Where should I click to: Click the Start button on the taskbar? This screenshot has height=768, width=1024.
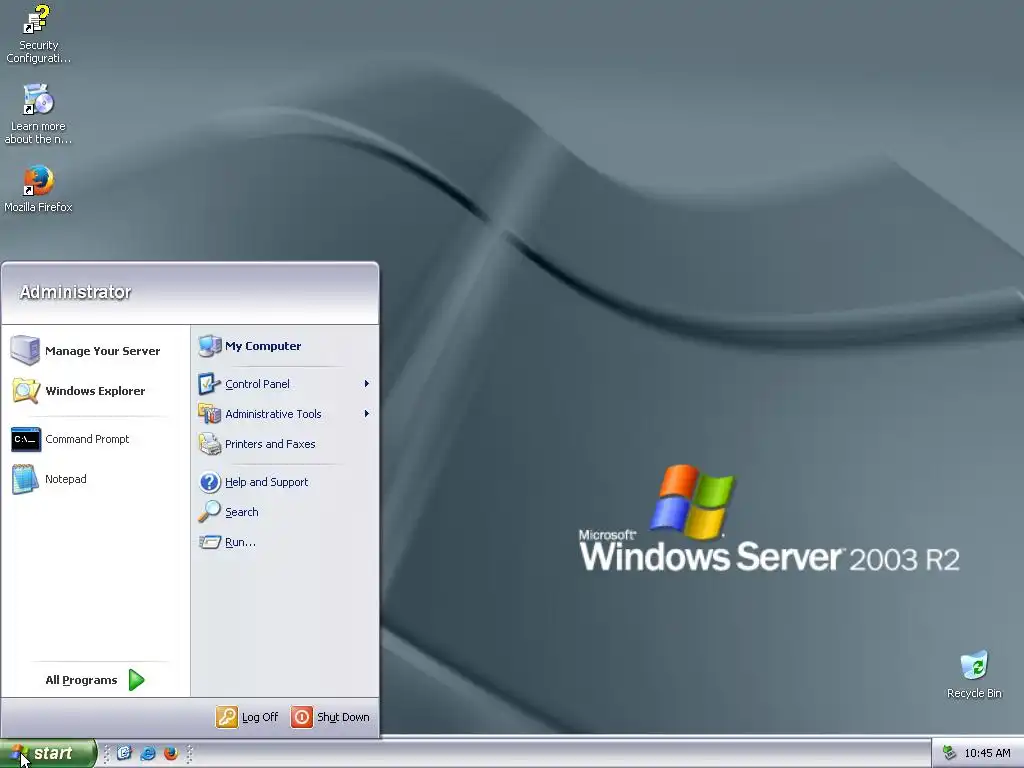tap(48, 753)
